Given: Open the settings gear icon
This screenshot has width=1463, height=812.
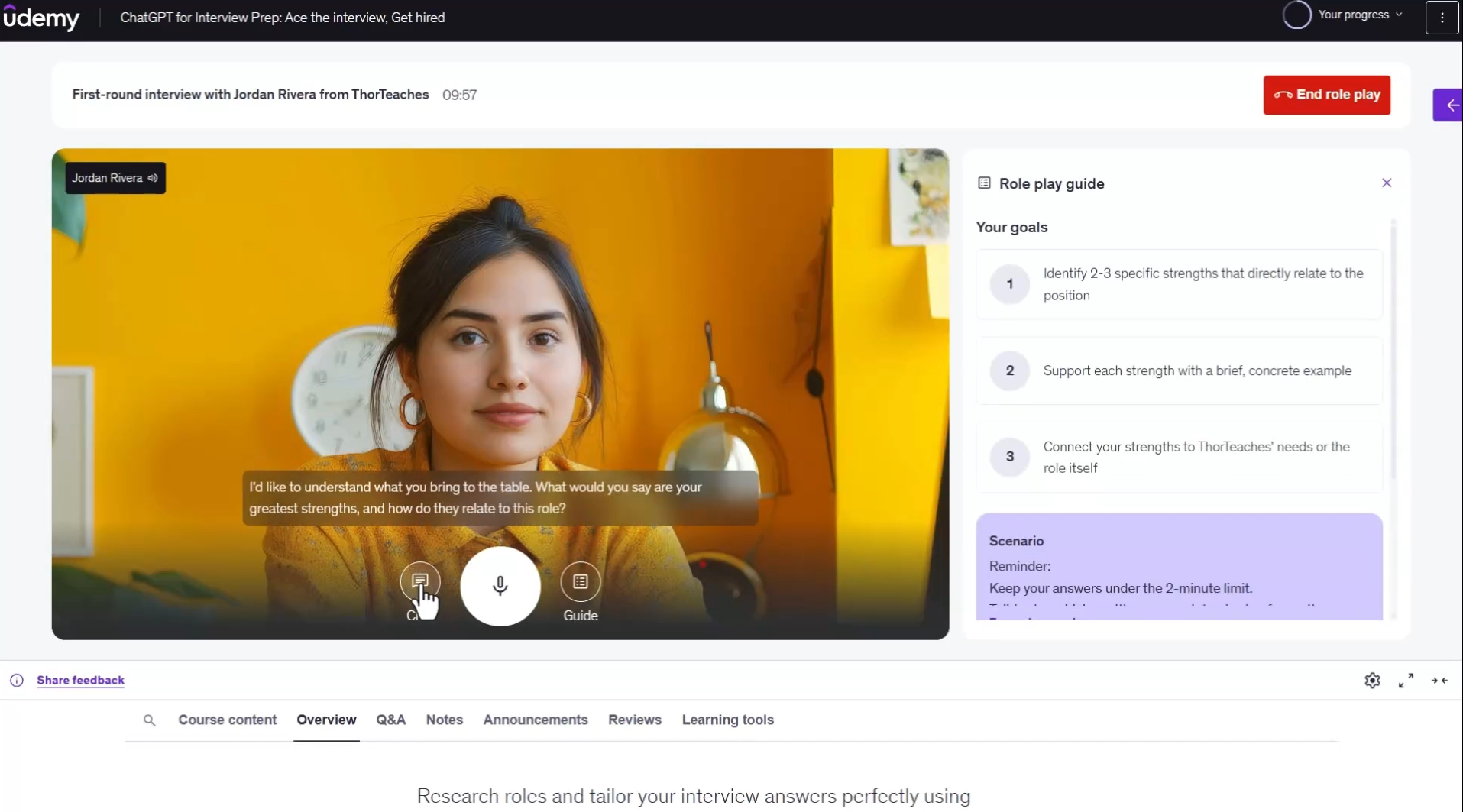Looking at the screenshot, I should coord(1372,681).
